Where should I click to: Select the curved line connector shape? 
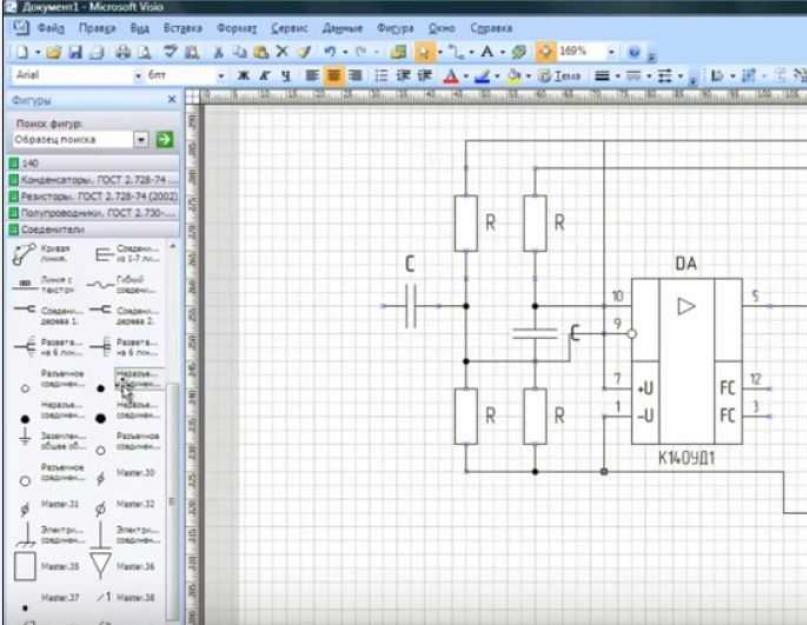coord(24,255)
